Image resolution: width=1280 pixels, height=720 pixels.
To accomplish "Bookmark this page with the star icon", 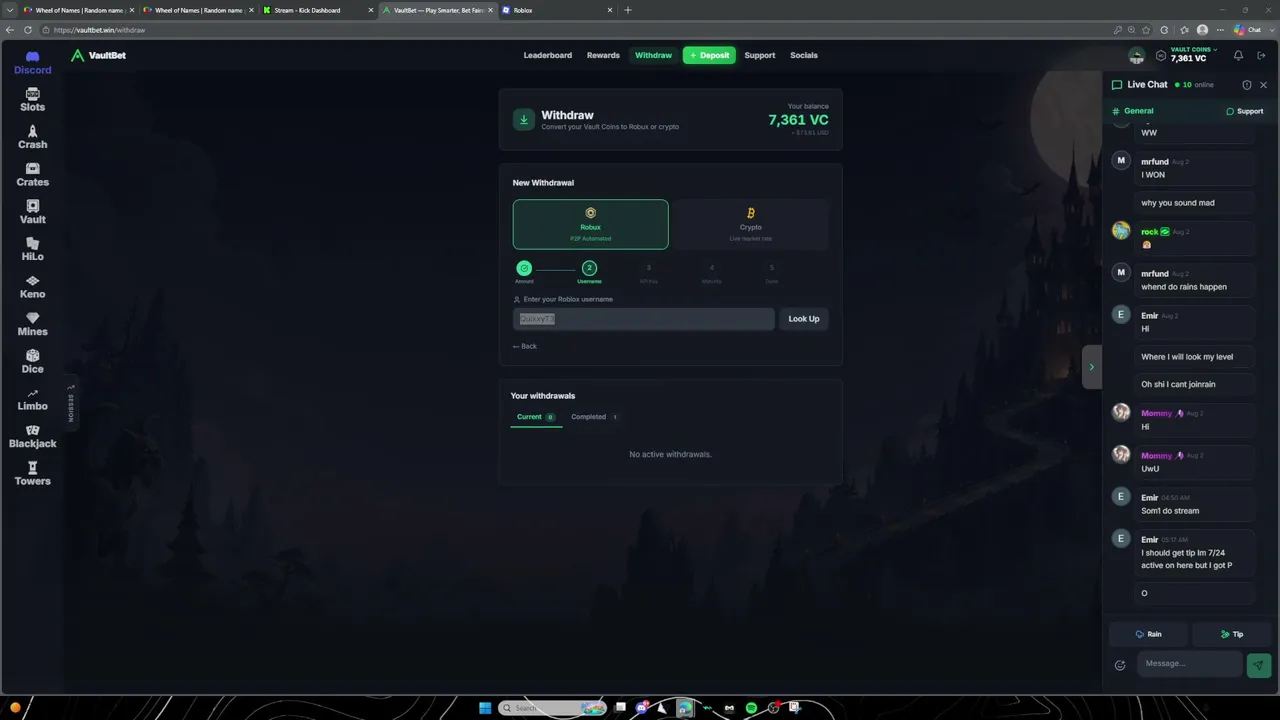I will (x=1146, y=30).
